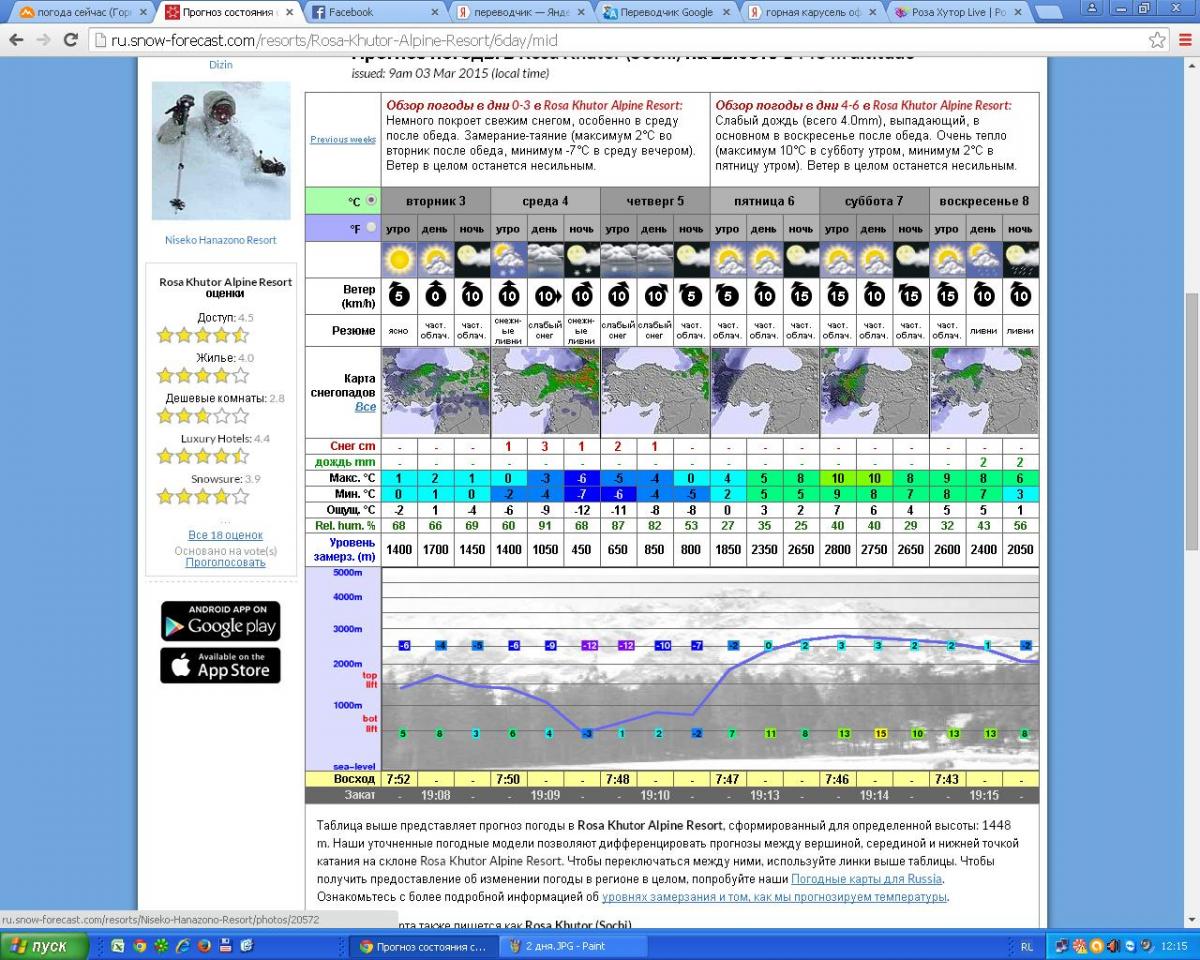Switch to the Facebook tab
Screen dimensions: 1200x960
click(374, 12)
